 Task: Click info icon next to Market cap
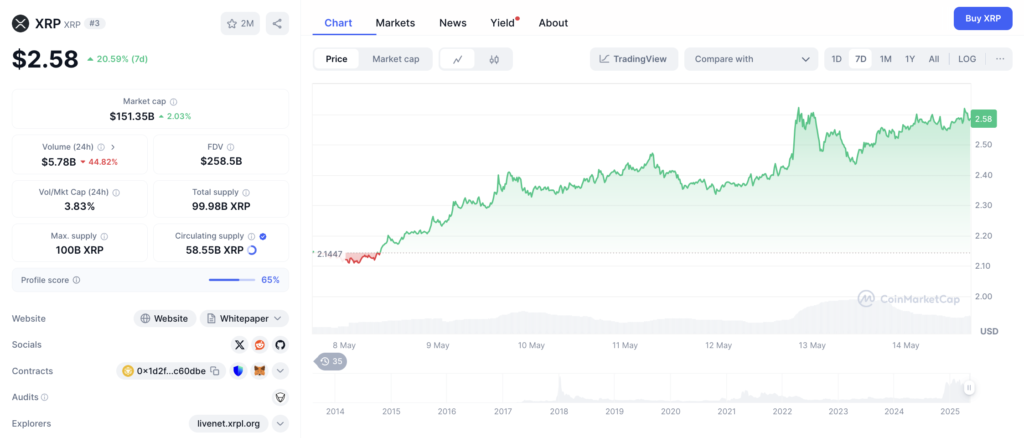pos(173,102)
